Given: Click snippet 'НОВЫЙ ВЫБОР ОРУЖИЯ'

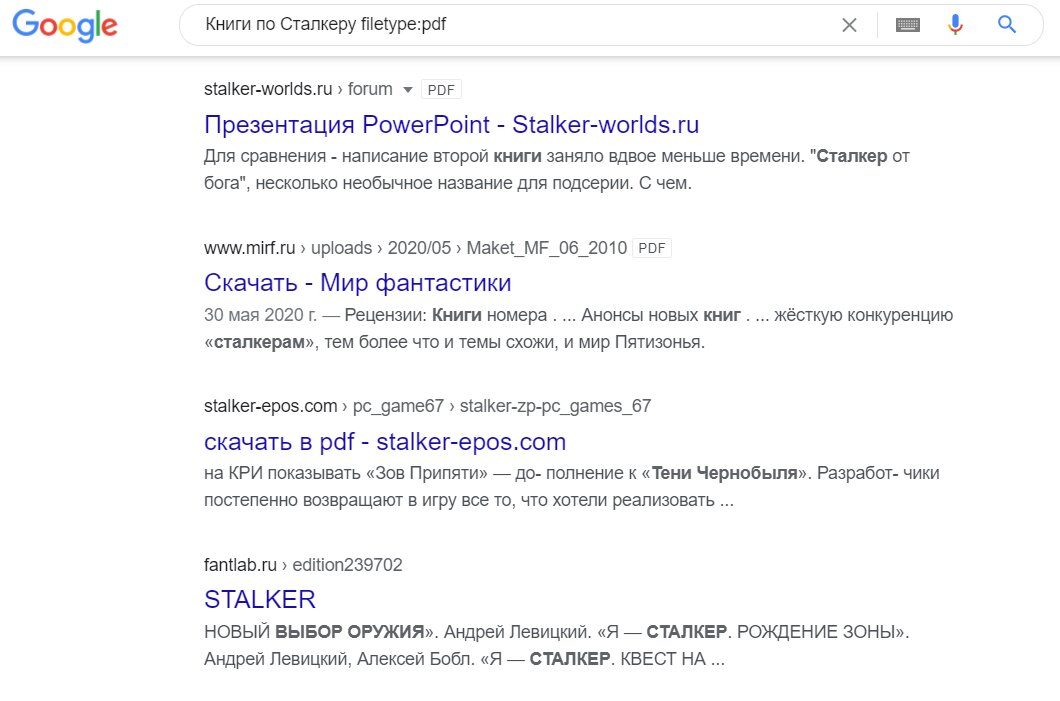Looking at the screenshot, I should click(x=314, y=632).
